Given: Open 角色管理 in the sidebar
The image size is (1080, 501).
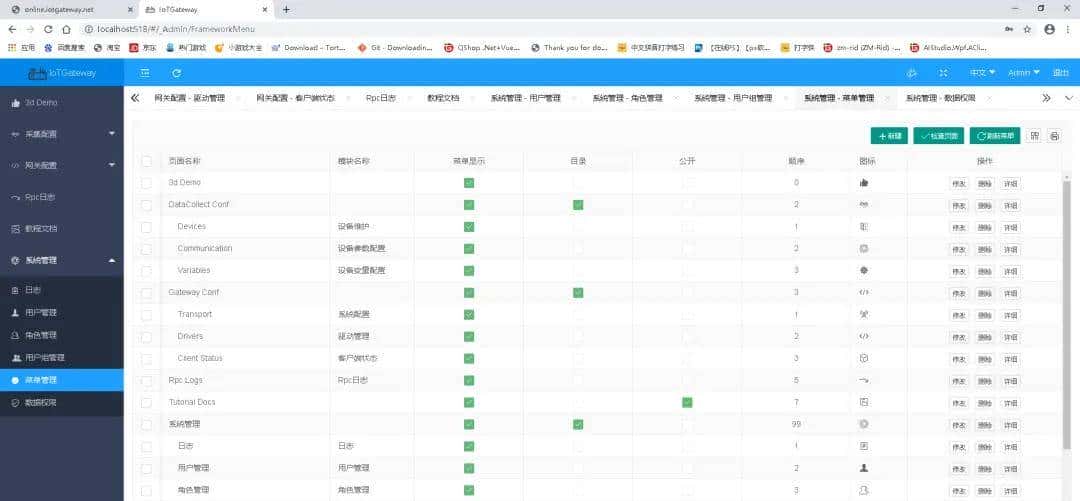Looking at the screenshot, I should pyautogui.click(x=62, y=335).
